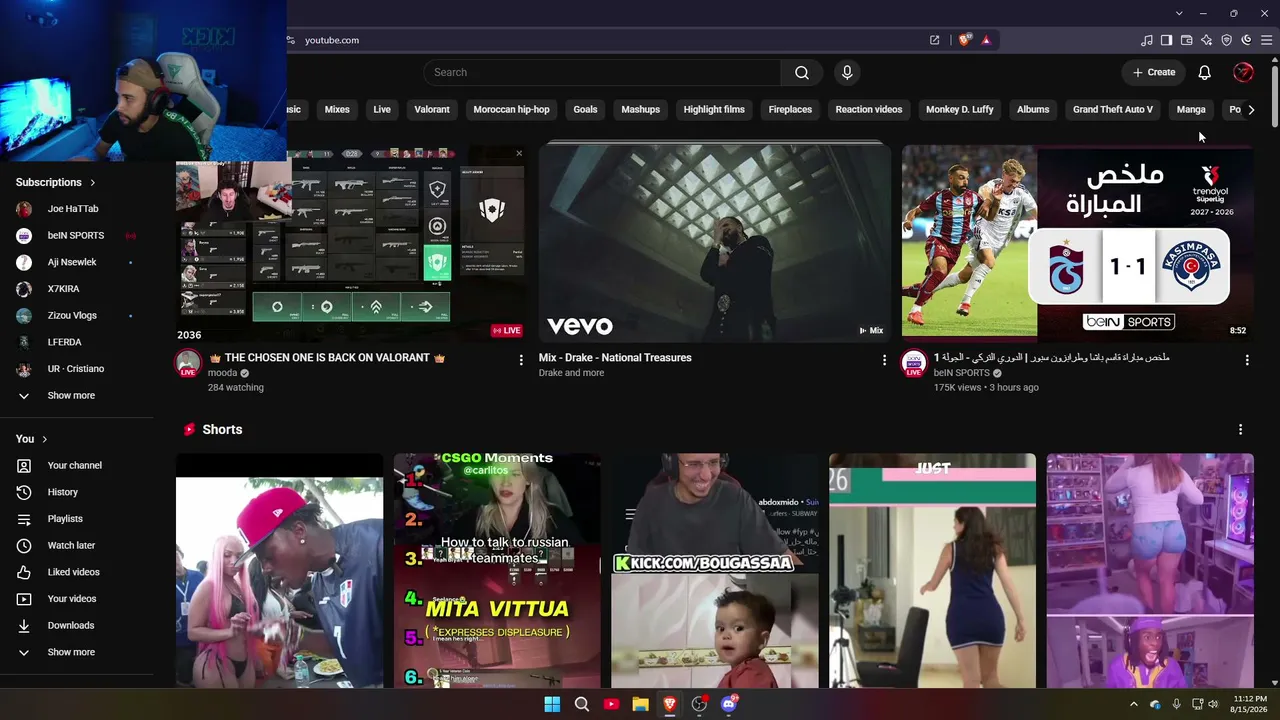Open the CSGO Moments short thumbnail
This screenshot has width=1280, height=720.
pyautogui.click(x=497, y=570)
